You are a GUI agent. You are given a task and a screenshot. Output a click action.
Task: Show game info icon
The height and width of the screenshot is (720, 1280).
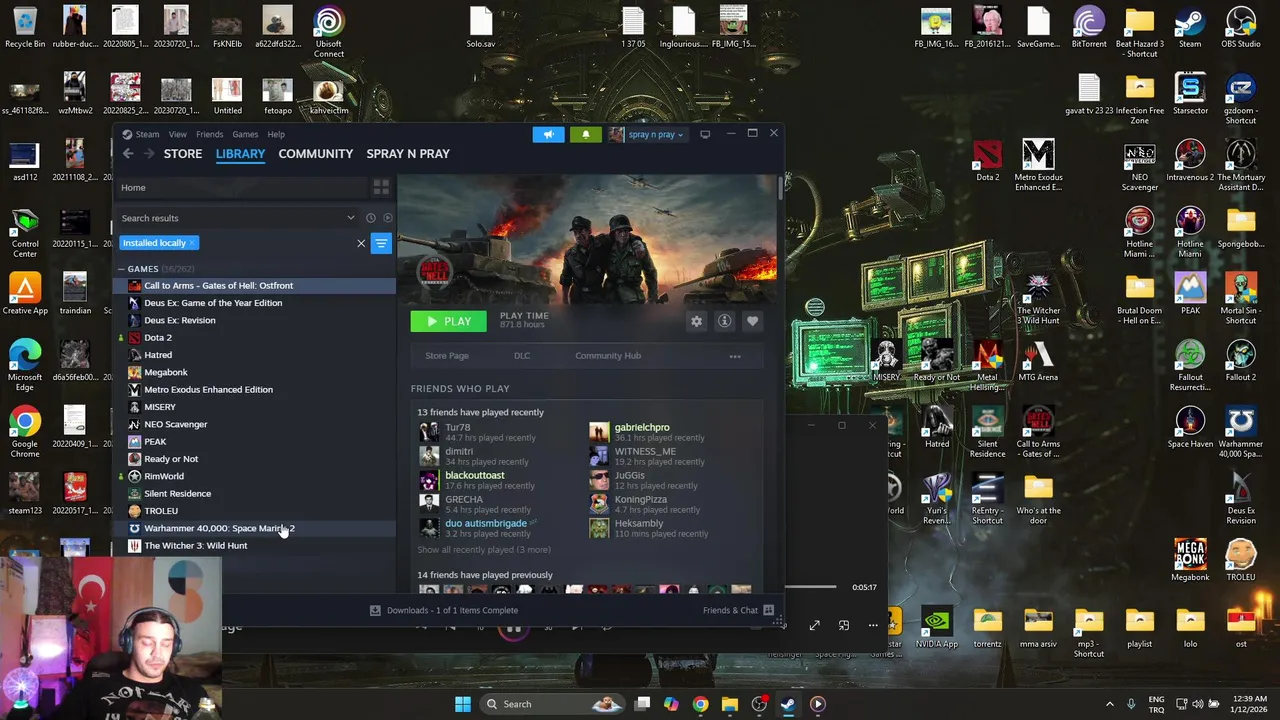(x=724, y=321)
